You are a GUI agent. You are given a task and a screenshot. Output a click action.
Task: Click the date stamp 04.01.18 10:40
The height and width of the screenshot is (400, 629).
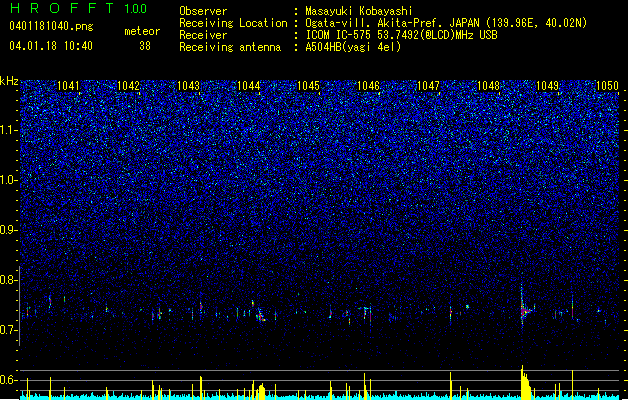click(x=51, y=46)
